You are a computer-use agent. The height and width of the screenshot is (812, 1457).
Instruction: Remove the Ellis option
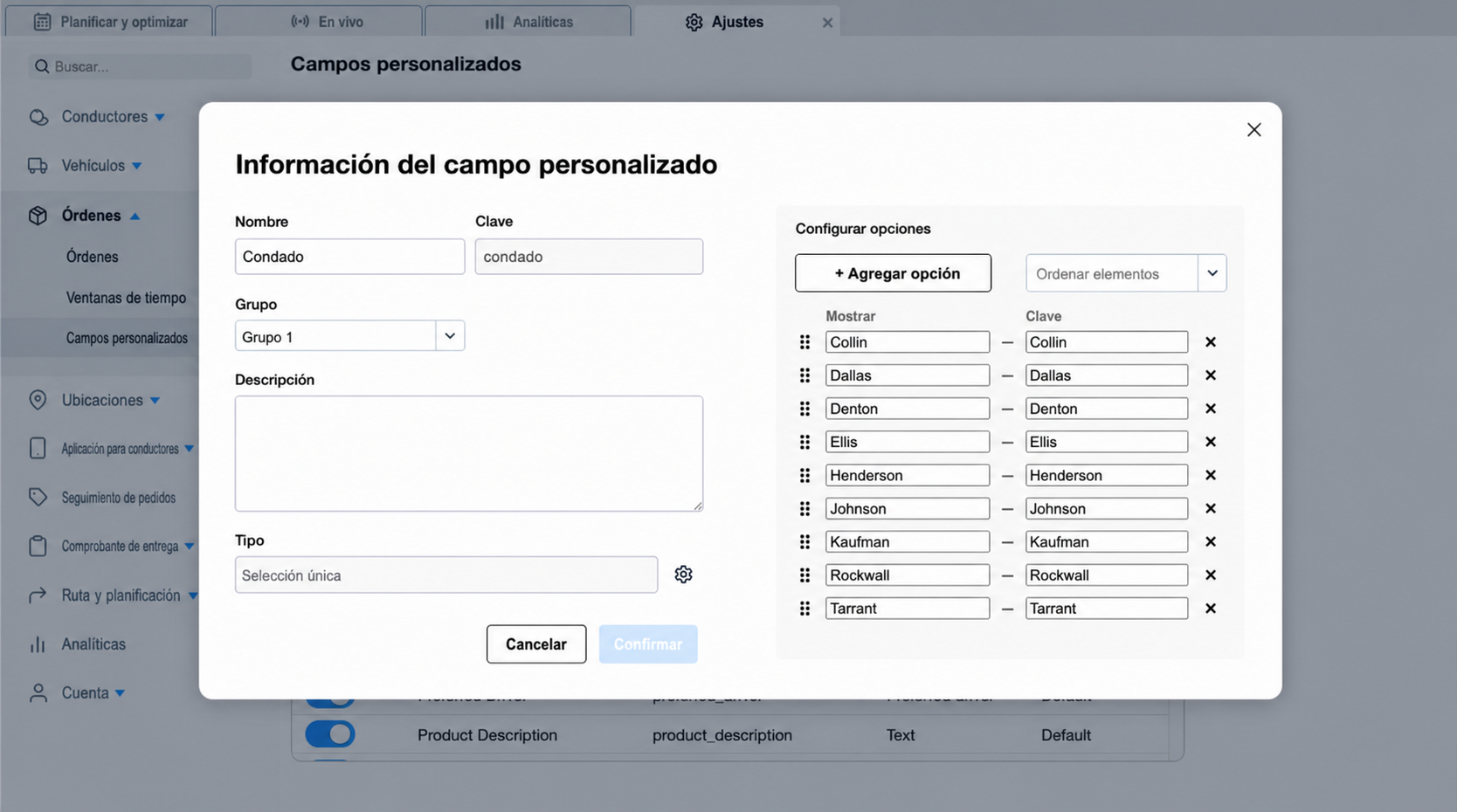1211,442
